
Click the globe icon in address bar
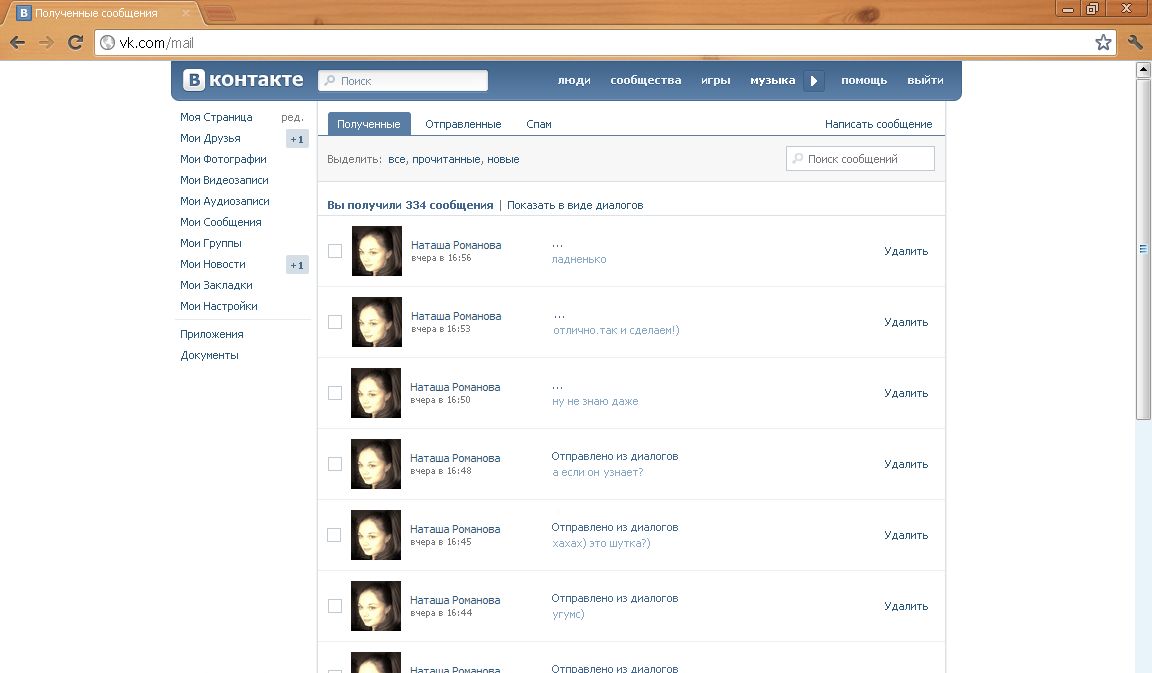(107, 43)
